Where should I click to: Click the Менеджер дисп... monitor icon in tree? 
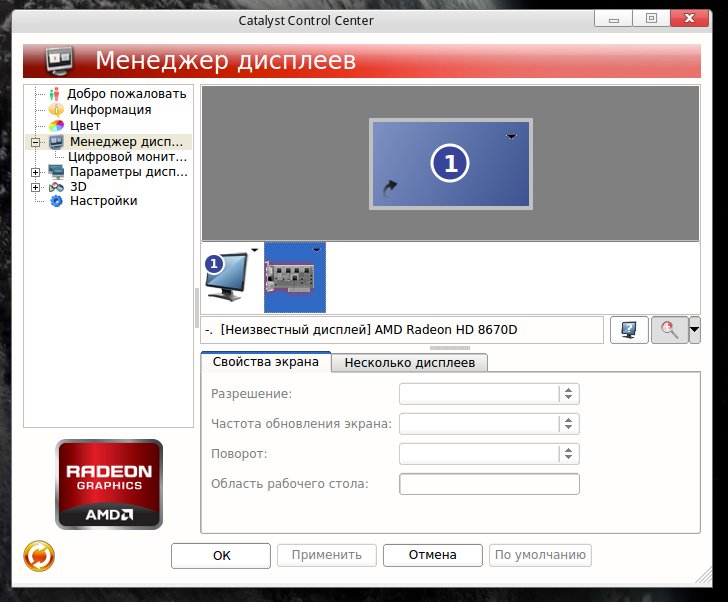tap(56, 142)
